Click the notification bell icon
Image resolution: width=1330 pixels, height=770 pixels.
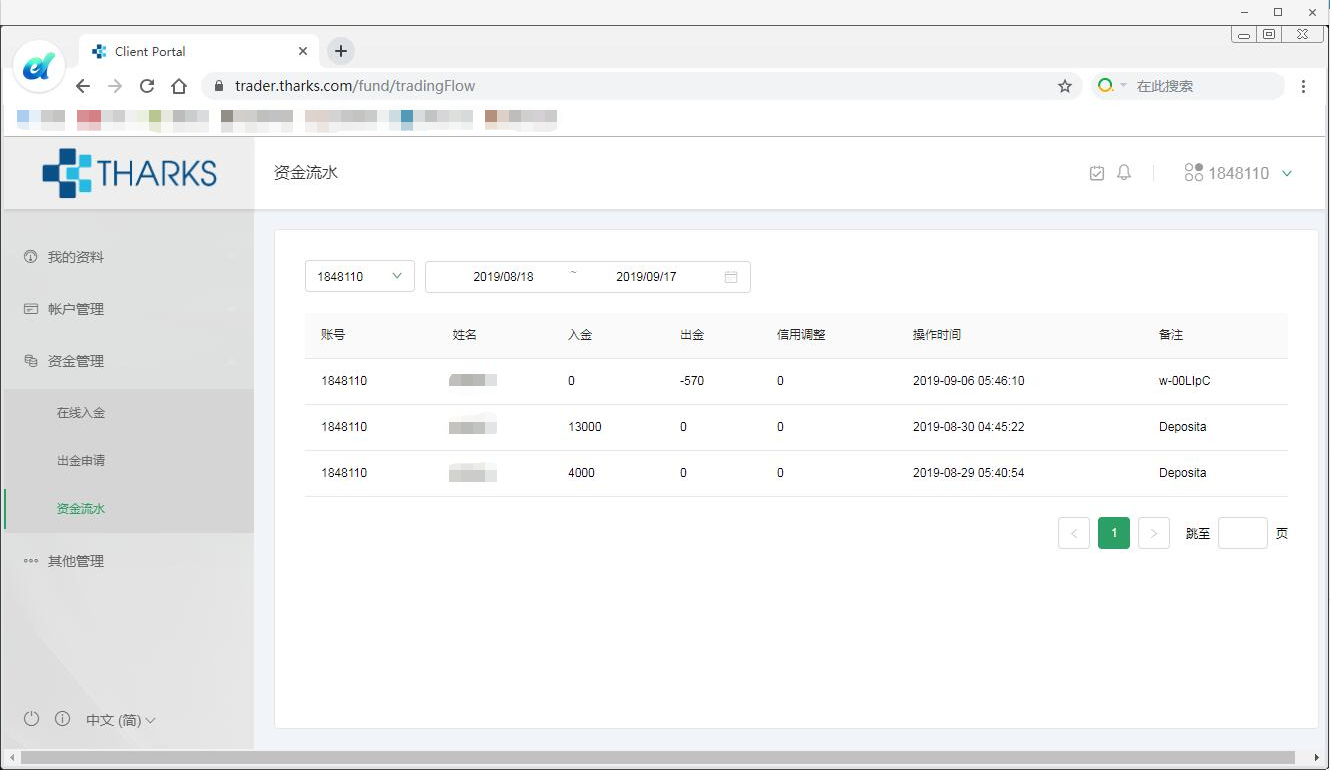tap(1124, 173)
